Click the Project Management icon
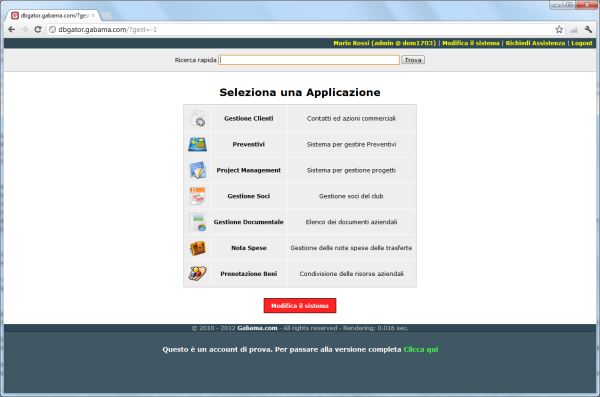 coord(198,170)
